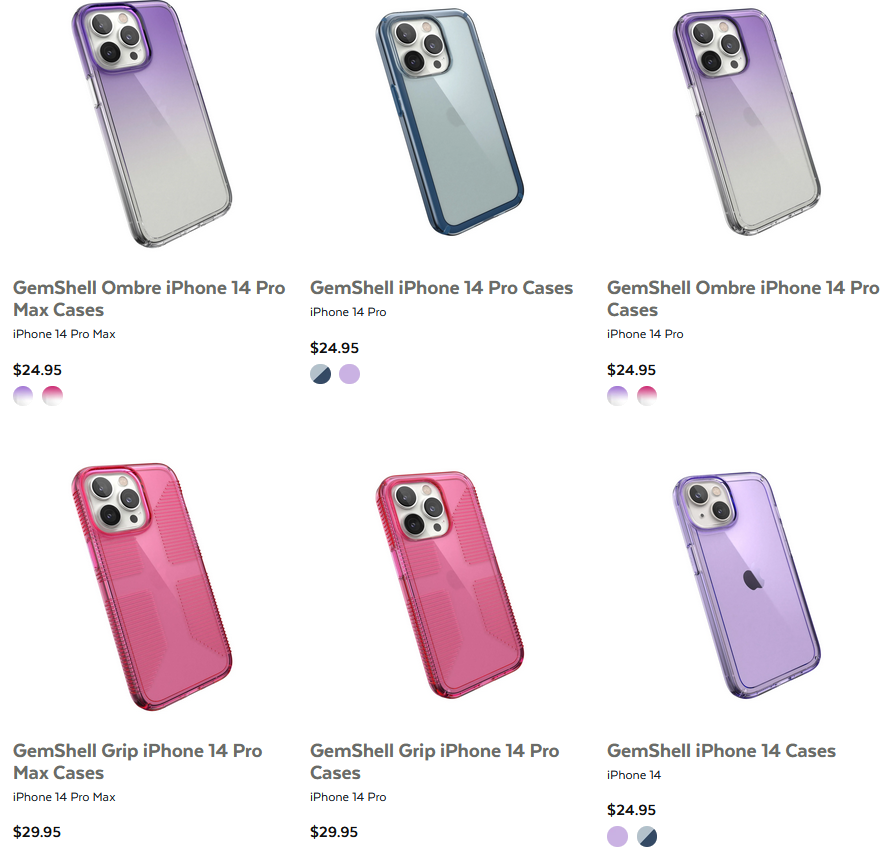Image resolution: width=882 pixels, height=849 pixels.
Task: Open the GemShell Grip iPhone 14 Pro Cases link
Action: 434,761
